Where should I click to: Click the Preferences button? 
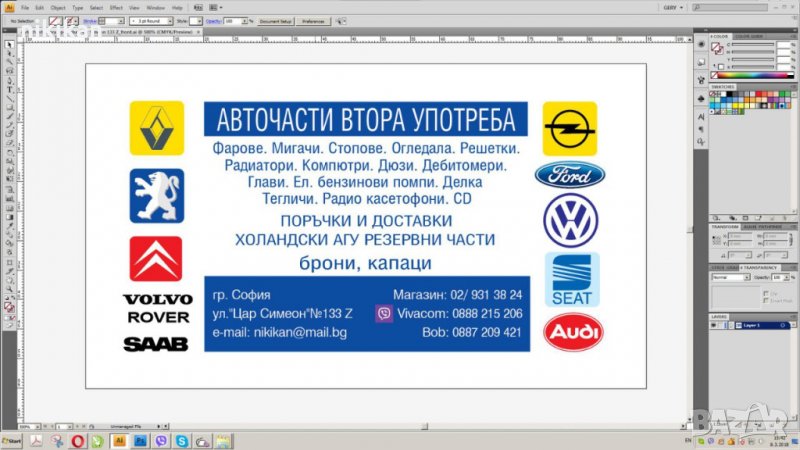pyautogui.click(x=313, y=20)
